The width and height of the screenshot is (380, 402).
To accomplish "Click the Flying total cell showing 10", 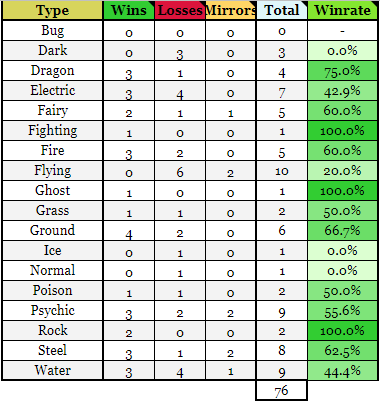I will click(282, 171).
